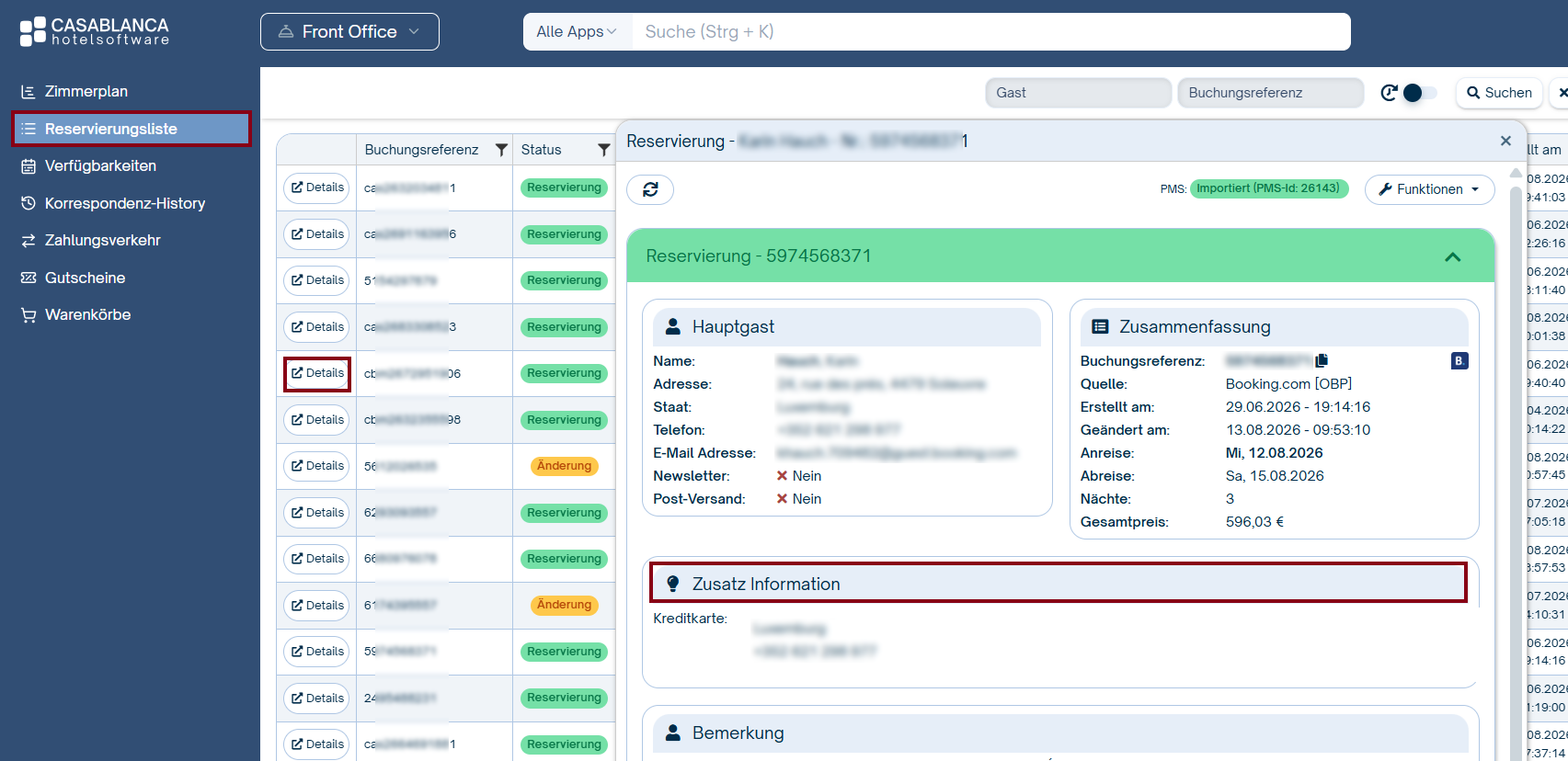The image size is (1568, 761).
Task: Click the arrival date Mi, 12.08.2026
Action: tap(1274, 453)
